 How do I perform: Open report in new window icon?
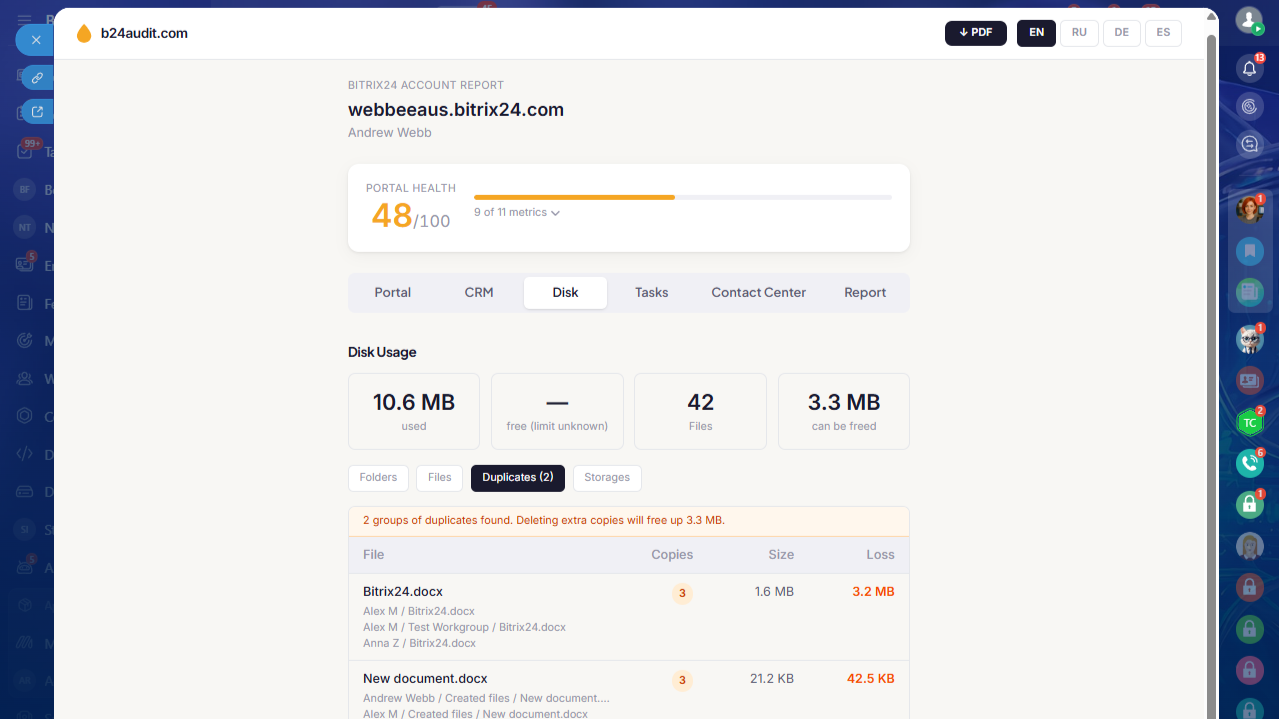(x=37, y=112)
